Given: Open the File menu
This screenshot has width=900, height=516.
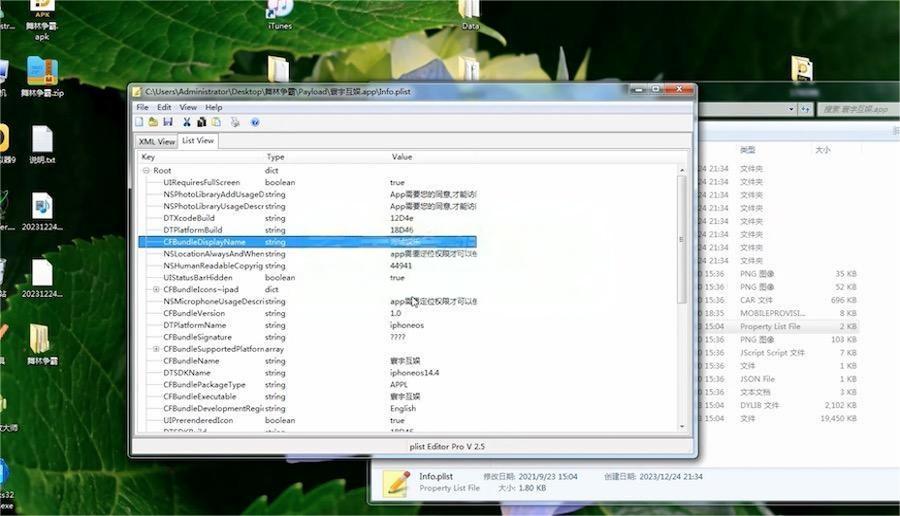Looking at the screenshot, I should pos(142,107).
